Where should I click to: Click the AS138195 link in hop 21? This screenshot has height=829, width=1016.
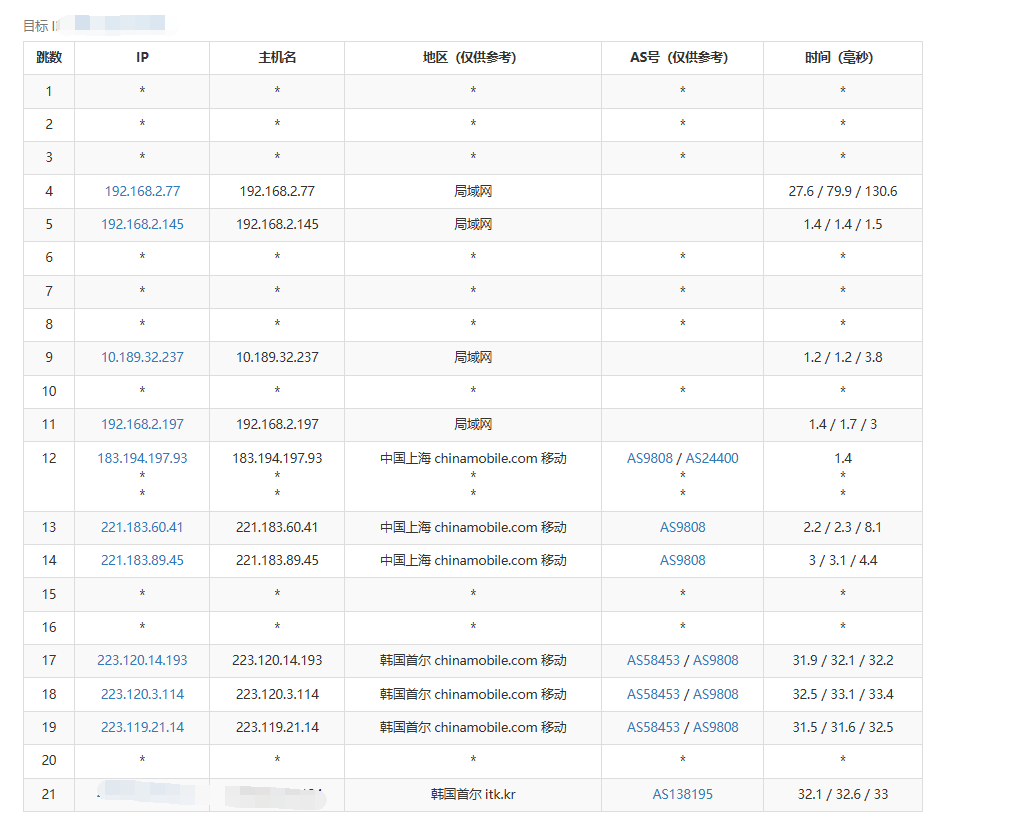pos(682,794)
